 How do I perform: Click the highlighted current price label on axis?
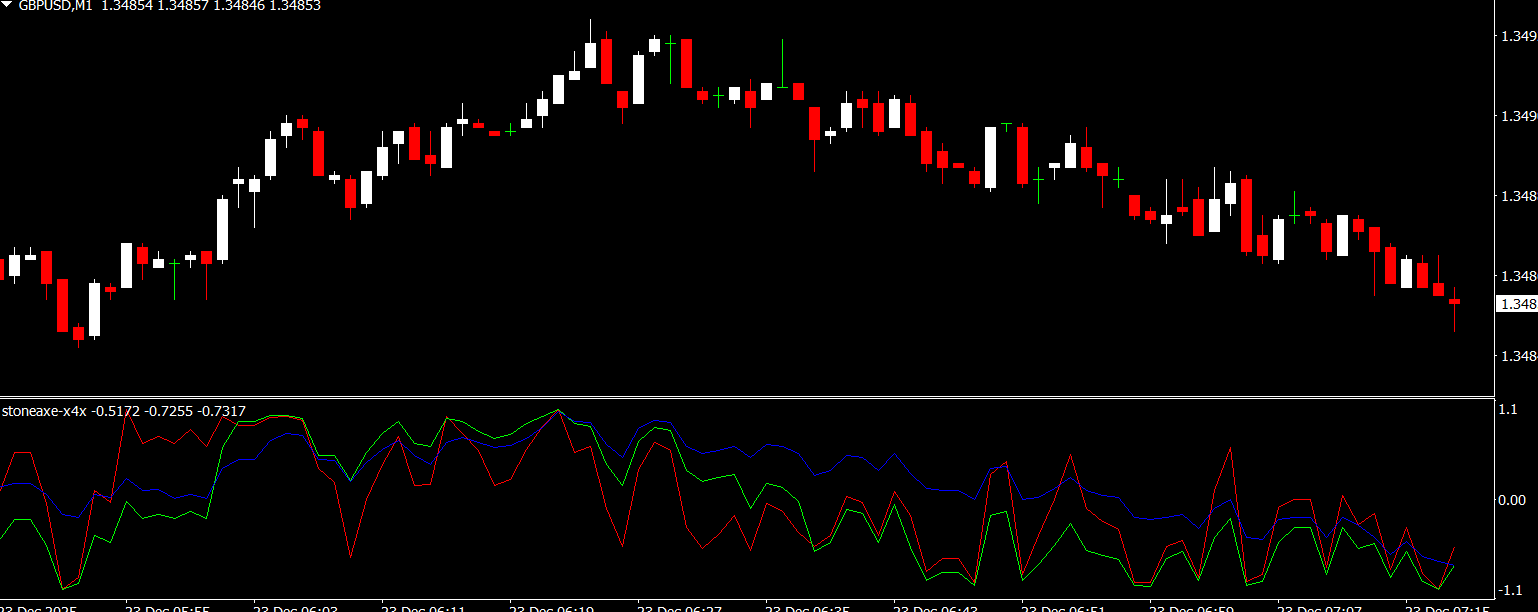tap(1516, 304)
